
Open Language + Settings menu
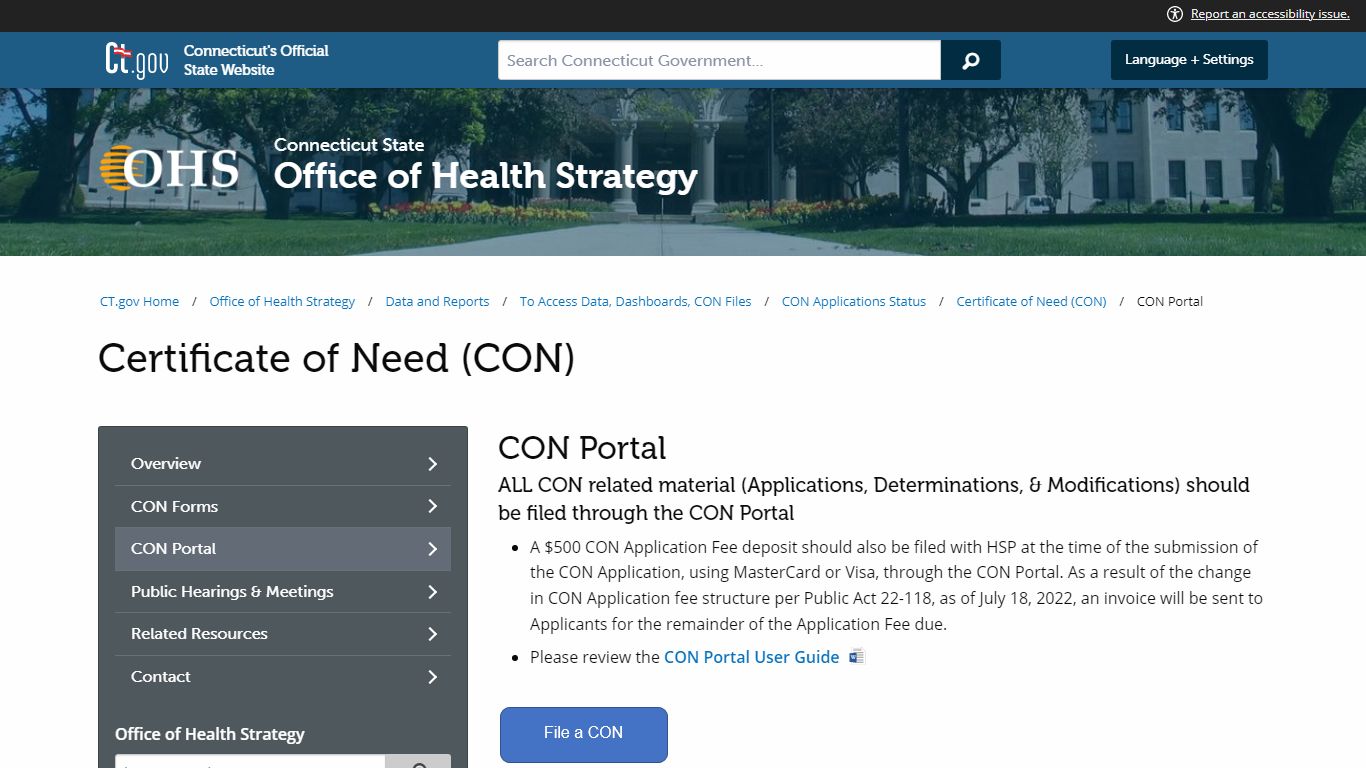1189,60
